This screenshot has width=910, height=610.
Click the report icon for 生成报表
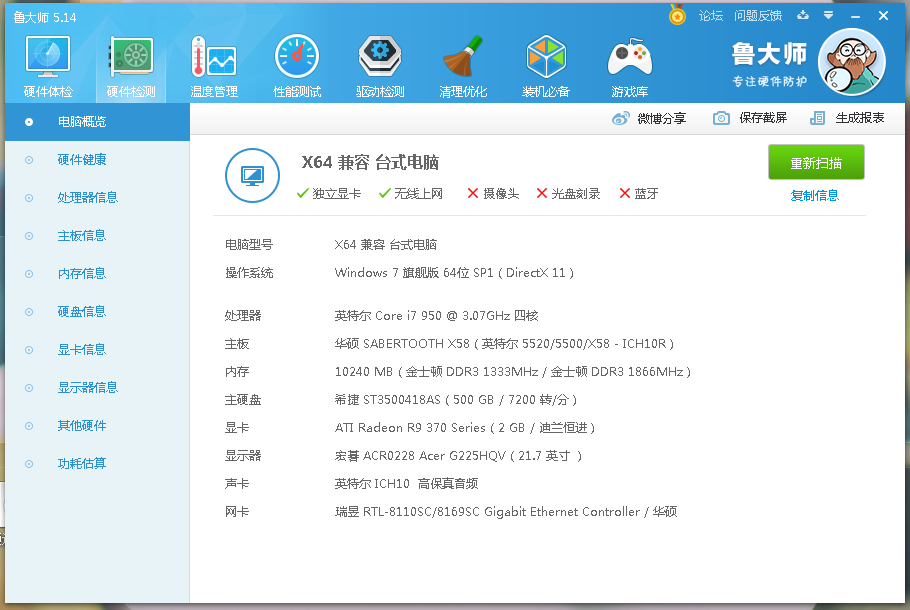click(x=817, y=118)
